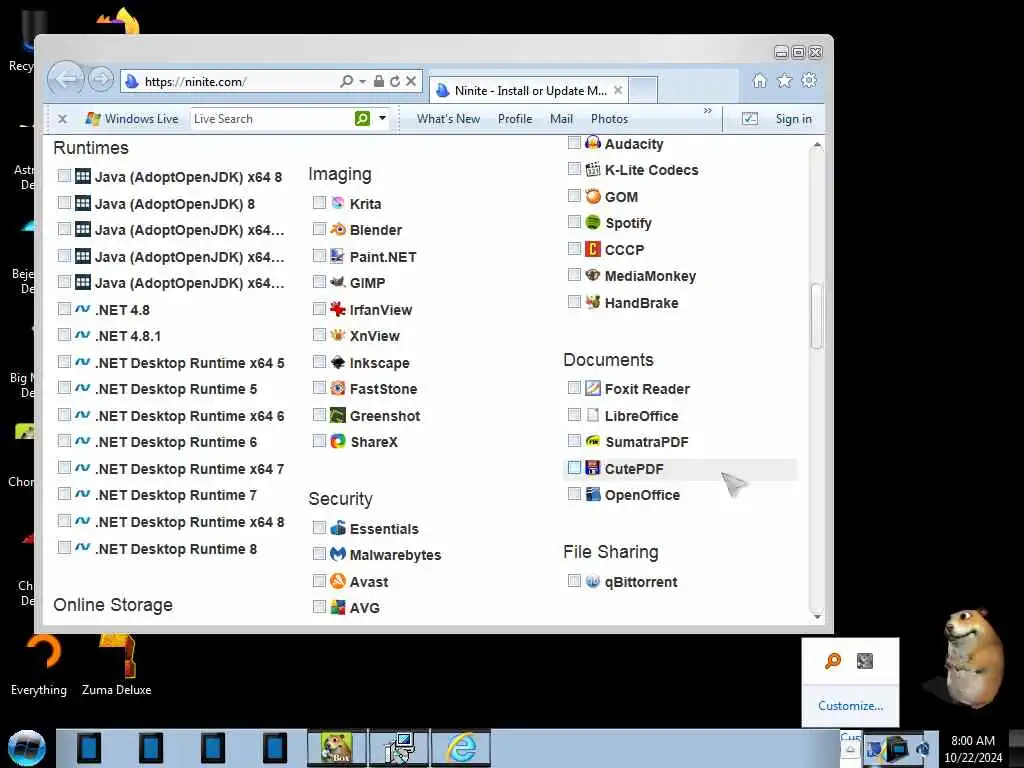Viewport: 1024px width, 768px height.
Task: Click the Krita app icon
Action: tap(338, 203)
